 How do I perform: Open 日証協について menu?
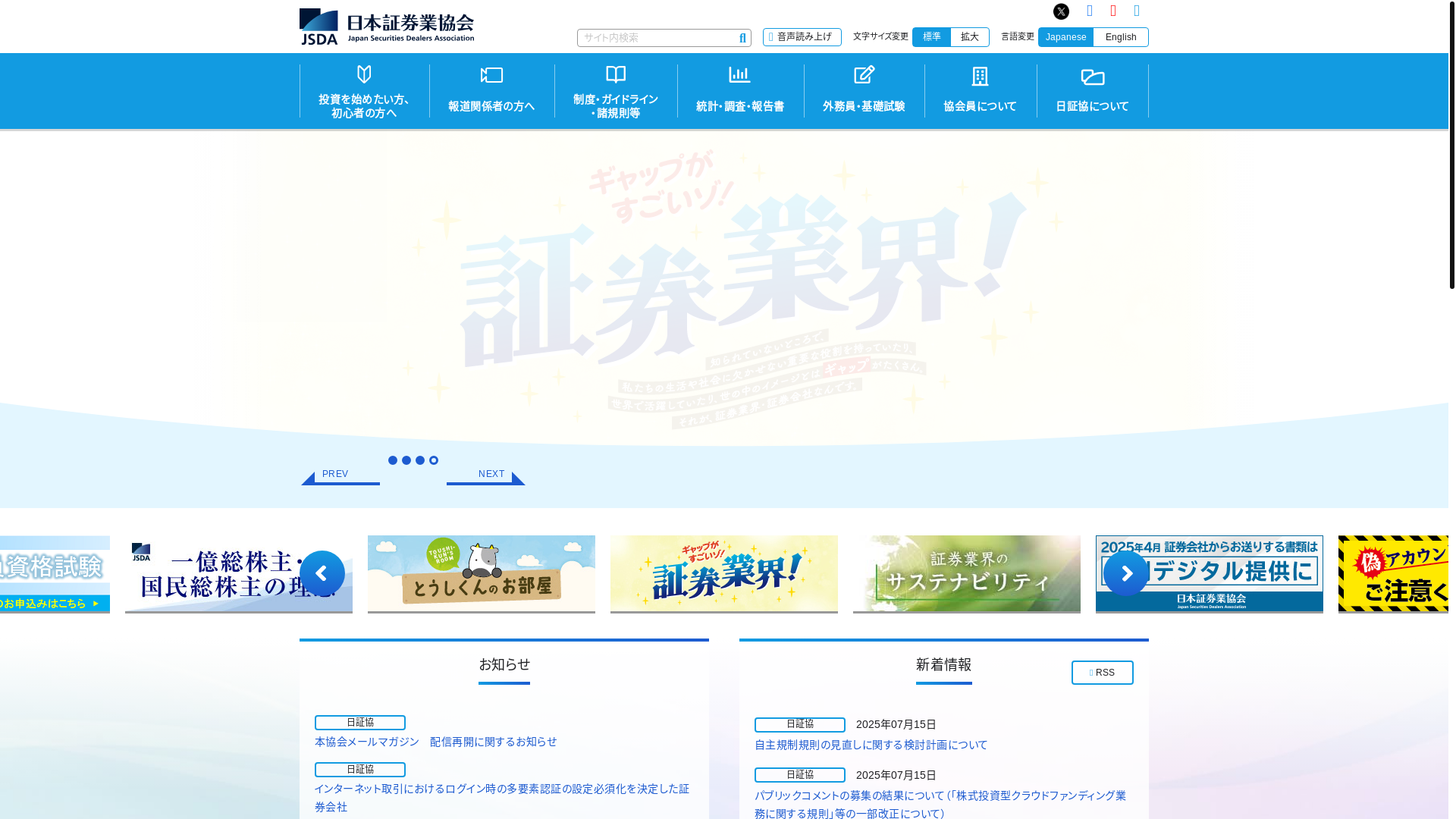click(x=1093, y=91)
